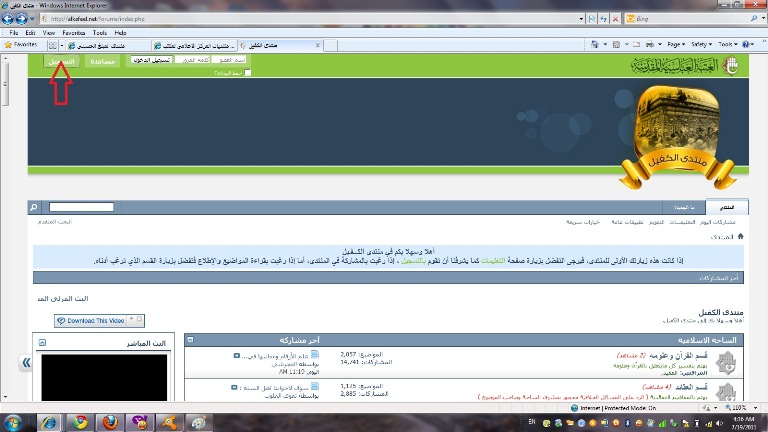The height and width of the screenshot is (432, 768).
Task: Click the forum search magnifier icon
Action: click(x=34, y=207)
